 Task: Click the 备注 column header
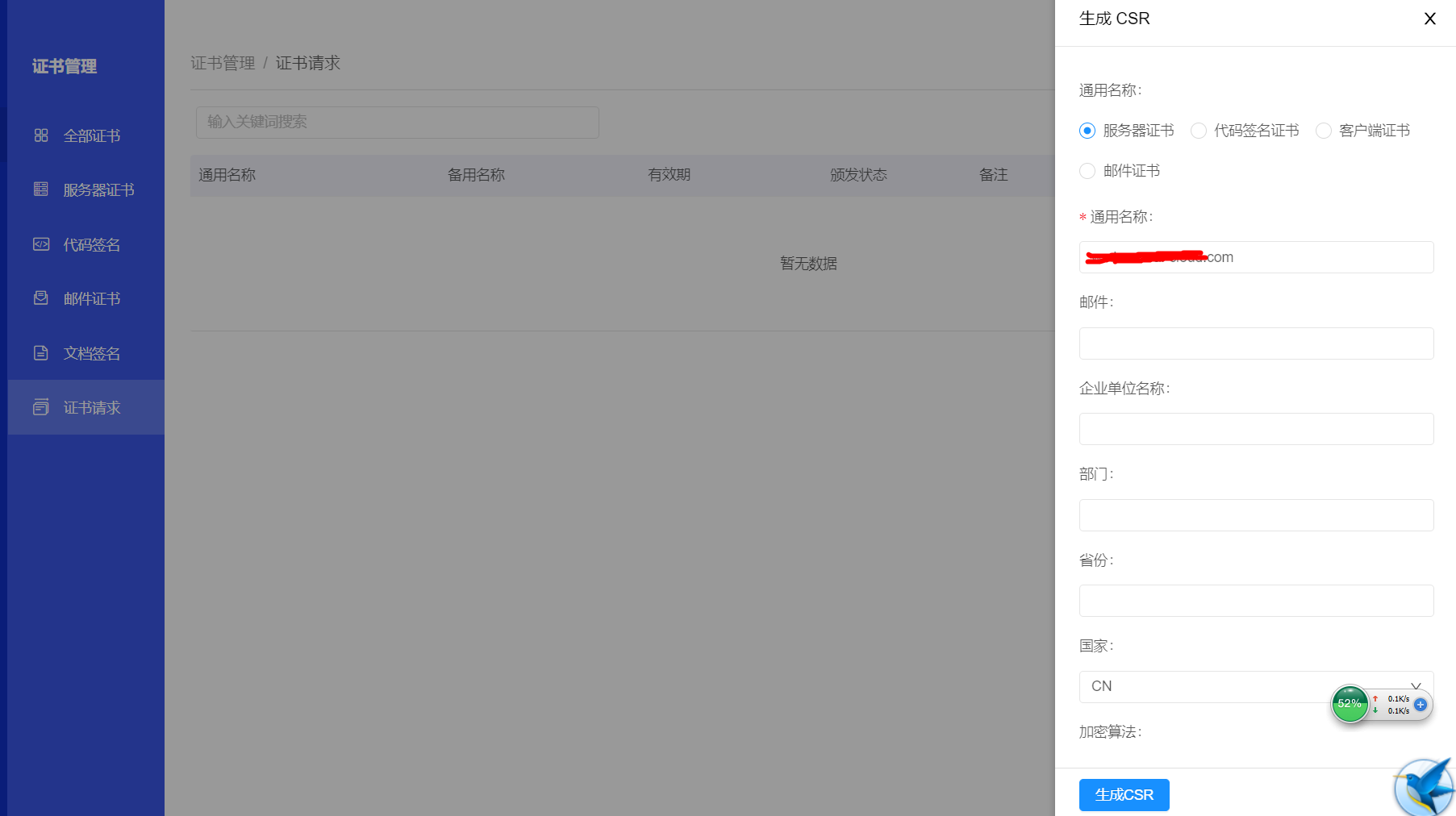[994, 175]
